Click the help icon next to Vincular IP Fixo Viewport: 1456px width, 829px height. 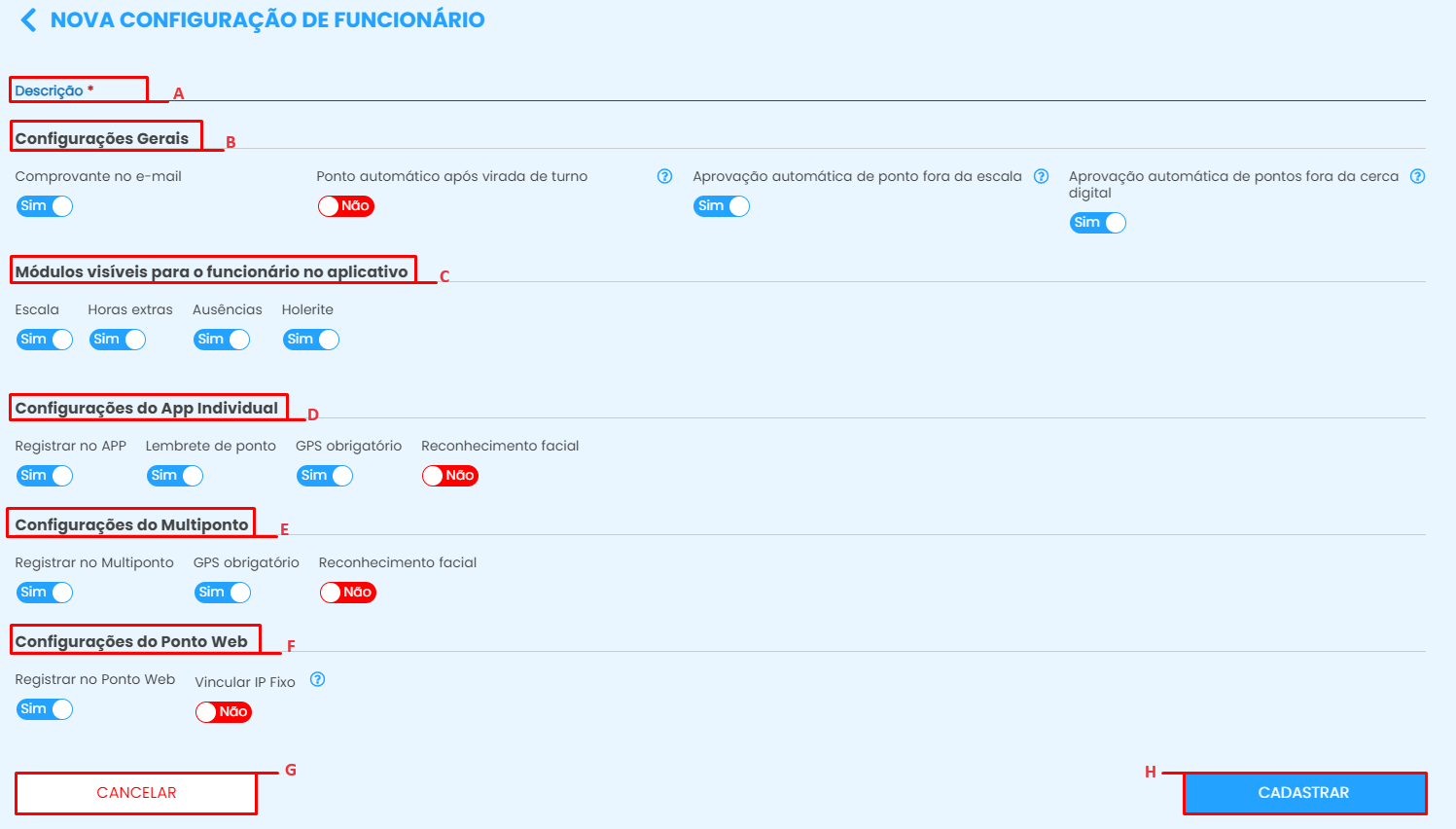pyautogui.click(x=317, y=680)
